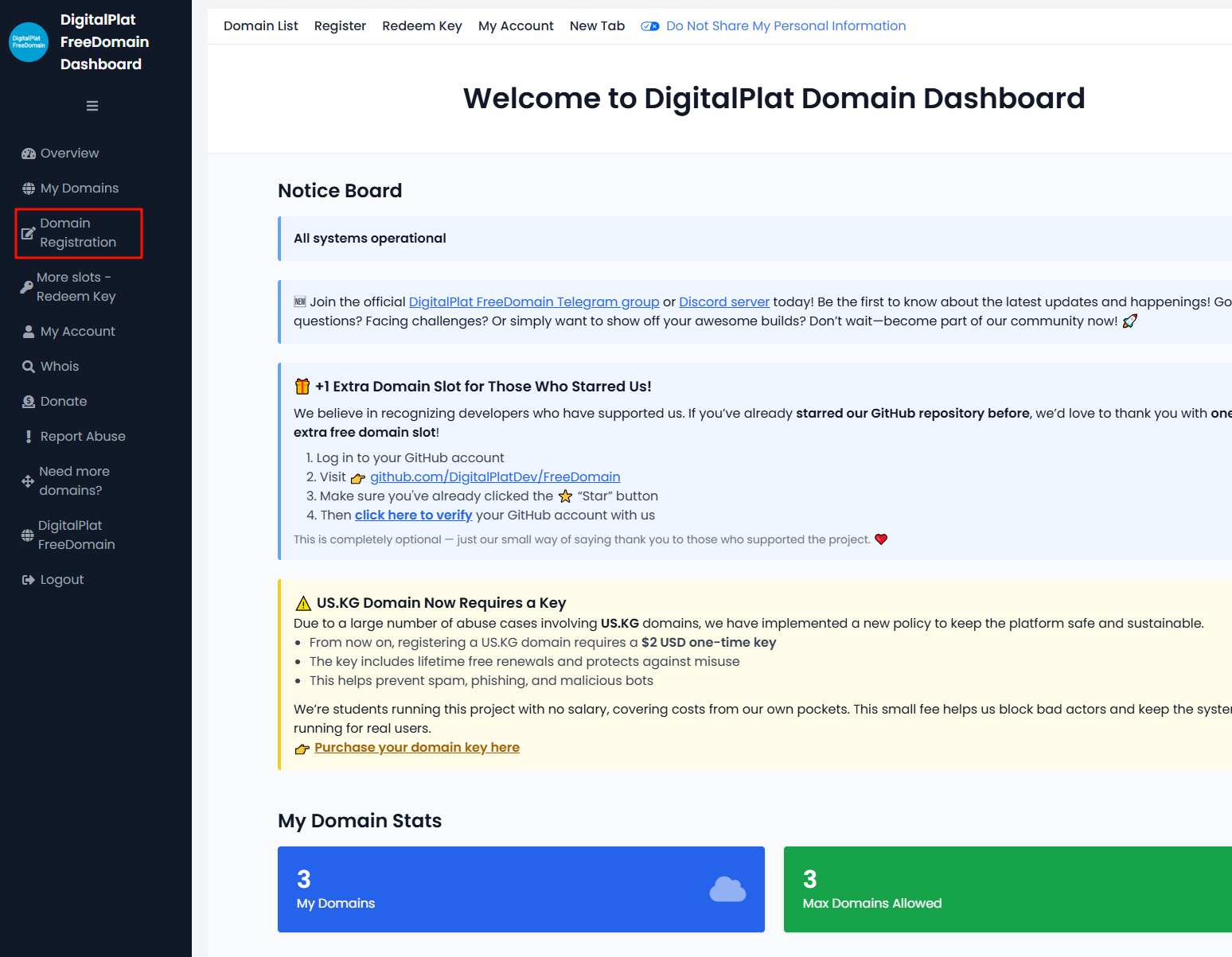Follow the DigitalPlat FreeDomain Telegram group link
Image resolution: width=1232 pixels, height=957 pixels.
(534, 302)
